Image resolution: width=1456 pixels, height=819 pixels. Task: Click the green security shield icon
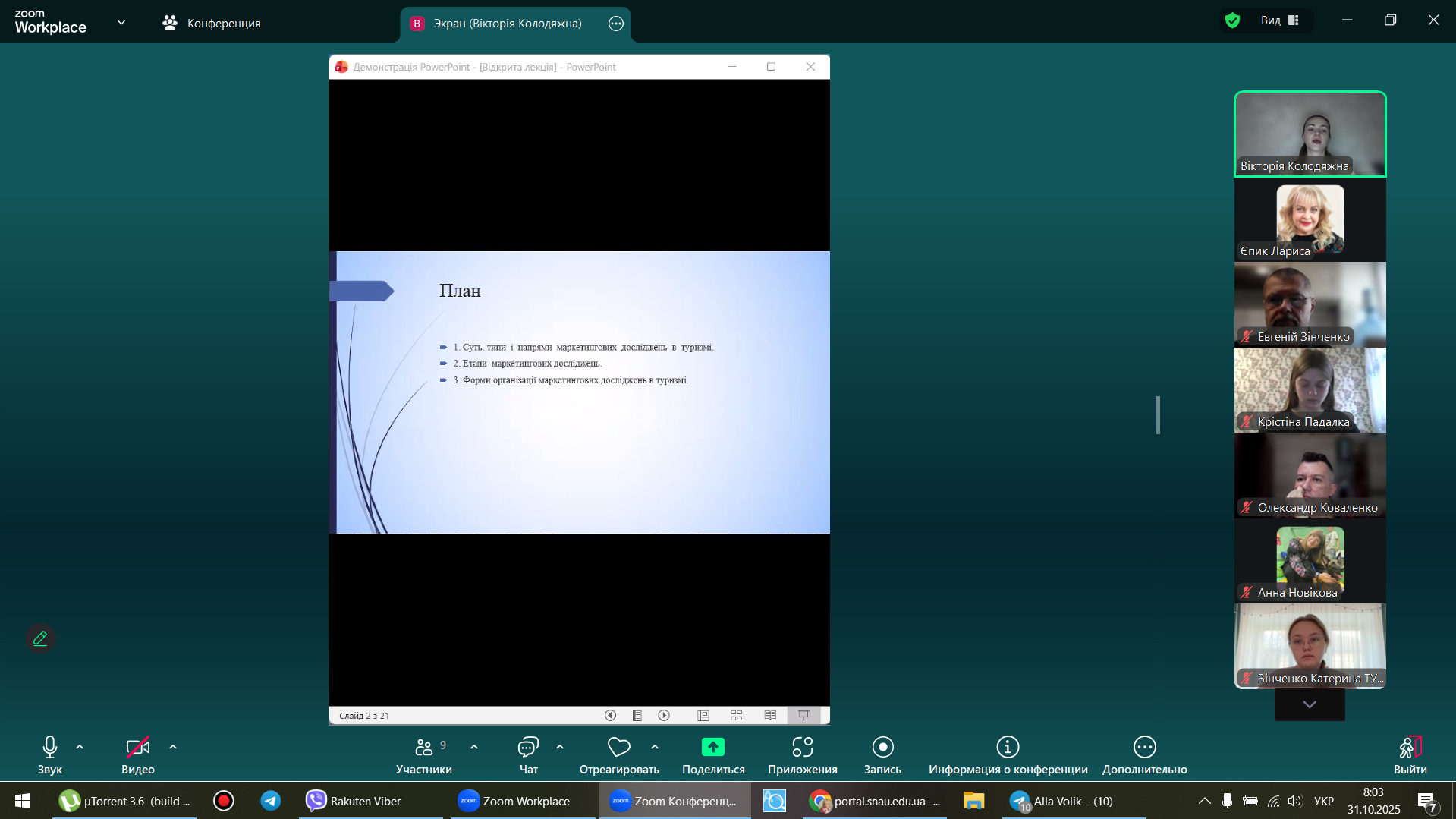[x=1232, y=20]
